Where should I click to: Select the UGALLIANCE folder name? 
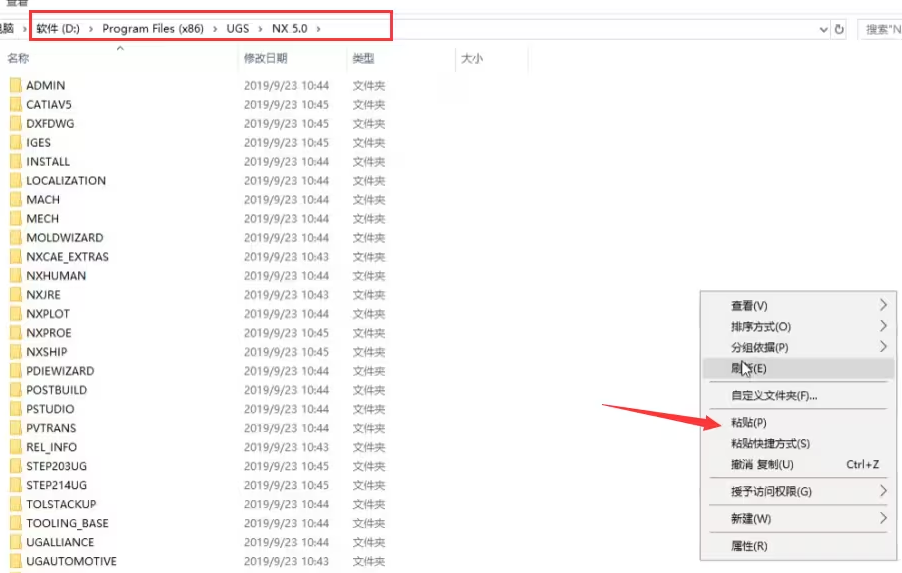coord(60,542)
